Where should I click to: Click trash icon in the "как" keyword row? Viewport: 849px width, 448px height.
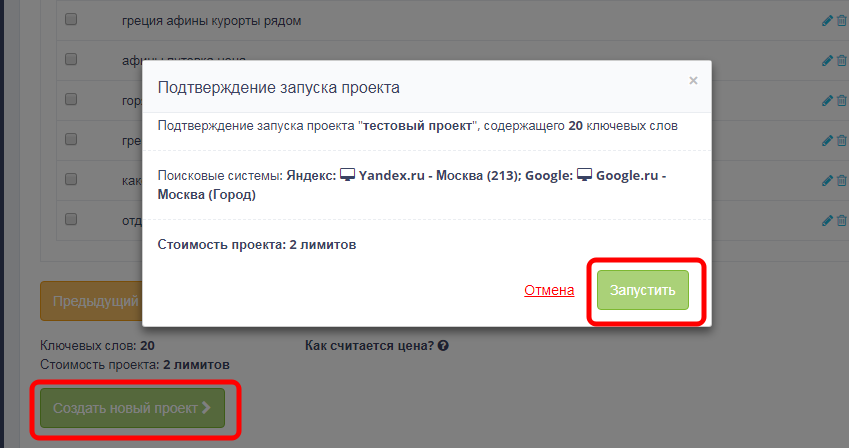tap(840, 180)
